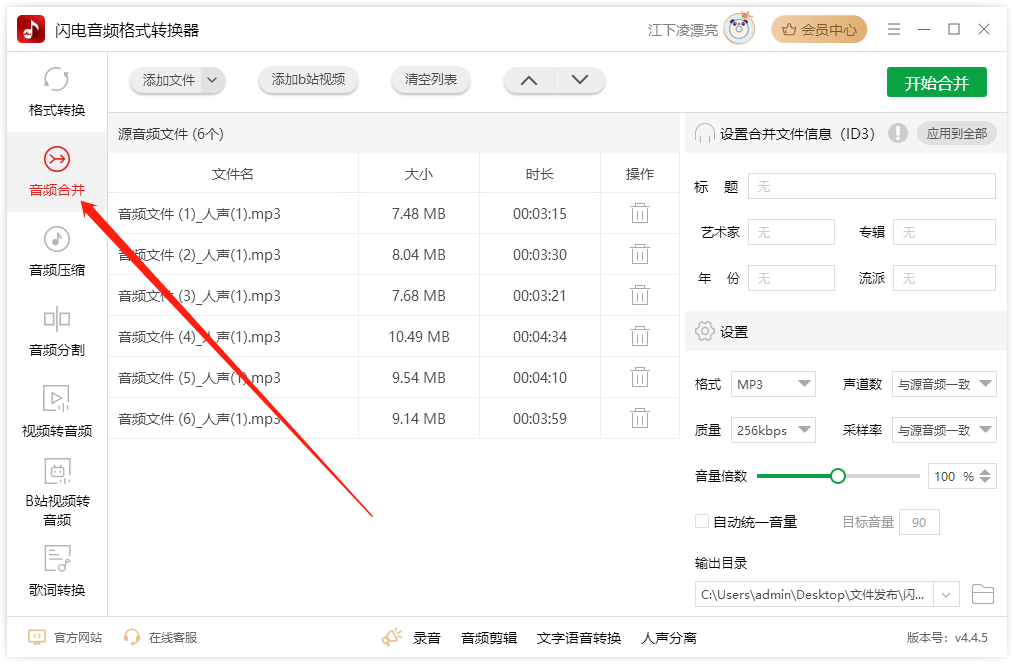Image resolution: width=1014 pixels, height=664 pixels.
Task: Open the 音频压缩 audio compression tool
Action: coord(56,250)
